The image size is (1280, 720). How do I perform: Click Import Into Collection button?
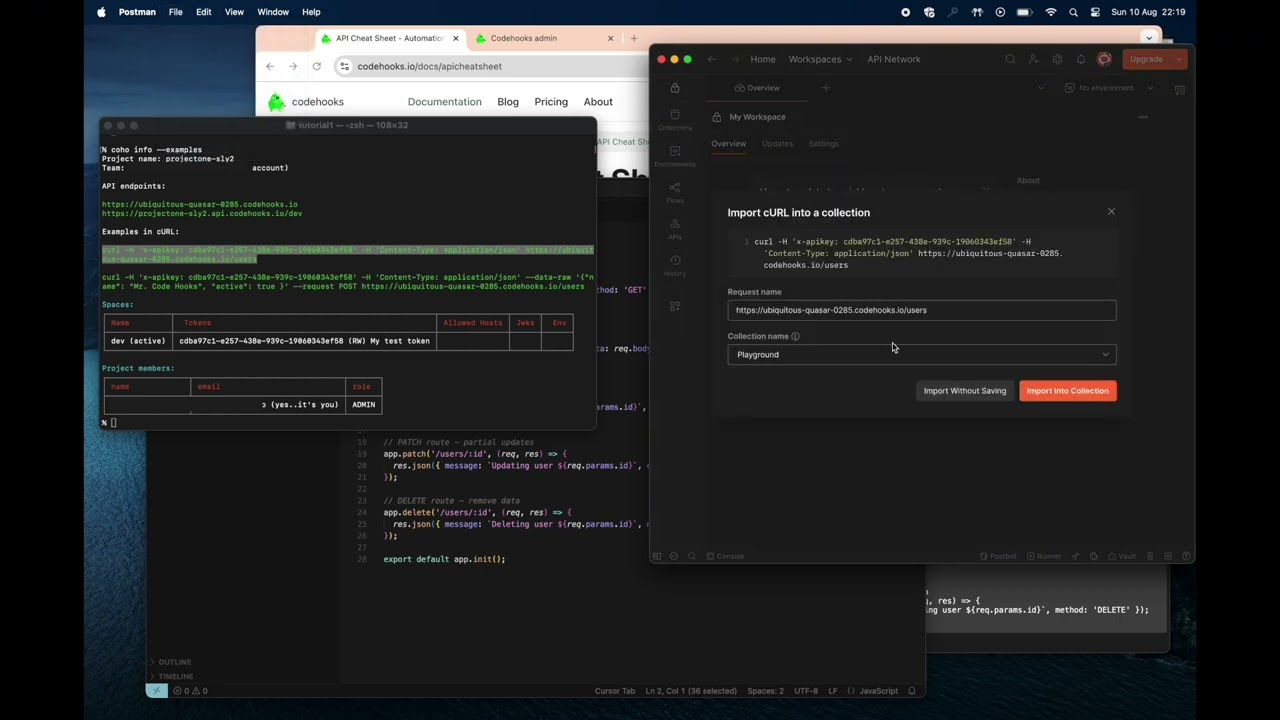pos(1067,391)
